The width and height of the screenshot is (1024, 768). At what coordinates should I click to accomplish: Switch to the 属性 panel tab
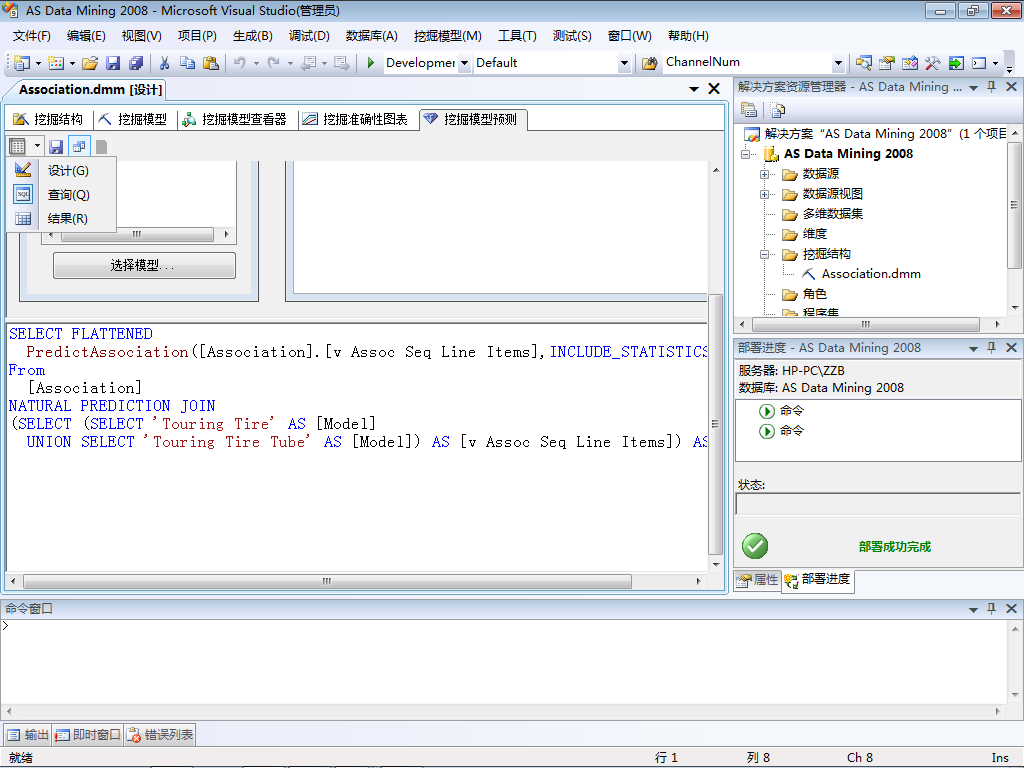pyautogui.click(x=758, y=580)
